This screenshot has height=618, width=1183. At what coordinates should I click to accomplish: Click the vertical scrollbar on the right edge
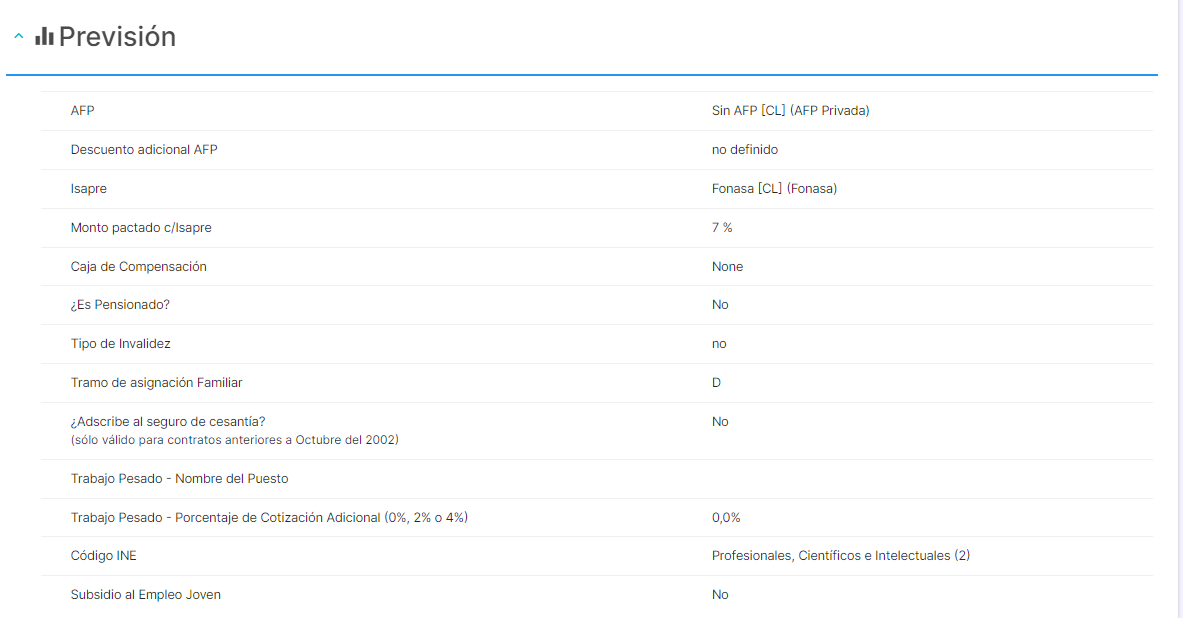click(x=1179, y=300)
